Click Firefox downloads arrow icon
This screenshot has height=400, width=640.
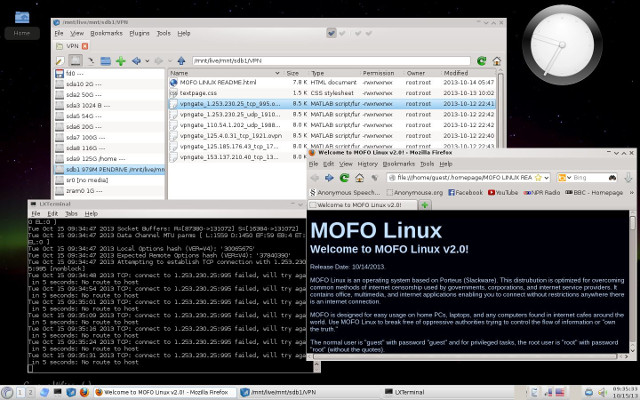pyautogui.click(x=628, y=177)
